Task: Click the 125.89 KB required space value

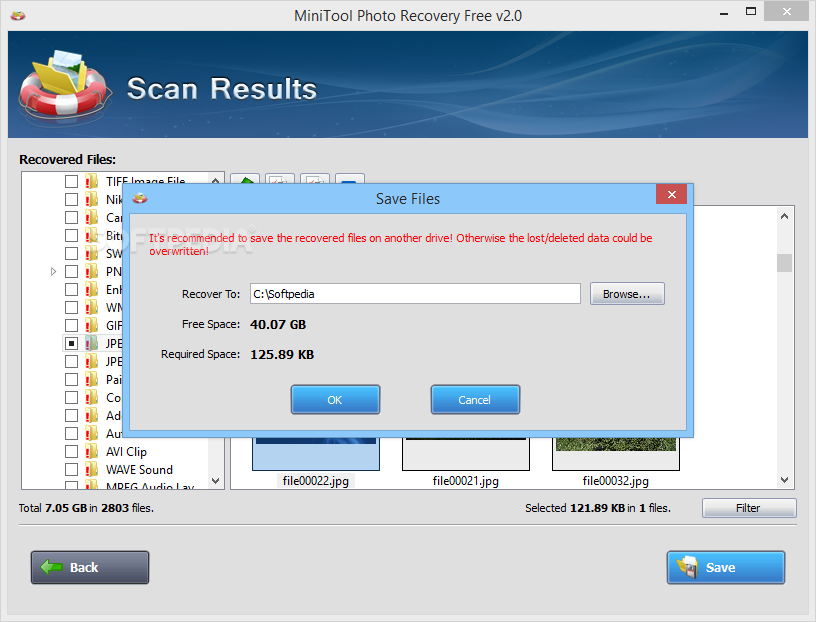Action: click(x=282, y=355)
